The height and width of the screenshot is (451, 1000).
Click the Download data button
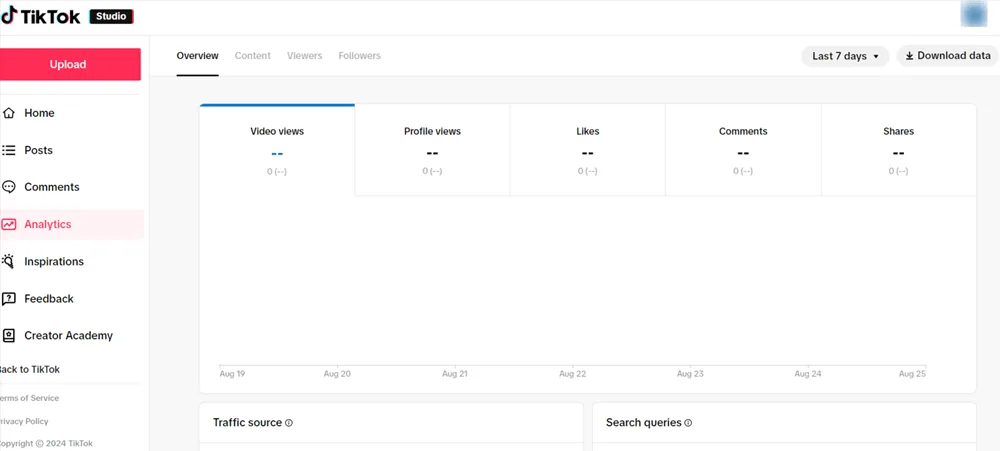click(948, 55)
